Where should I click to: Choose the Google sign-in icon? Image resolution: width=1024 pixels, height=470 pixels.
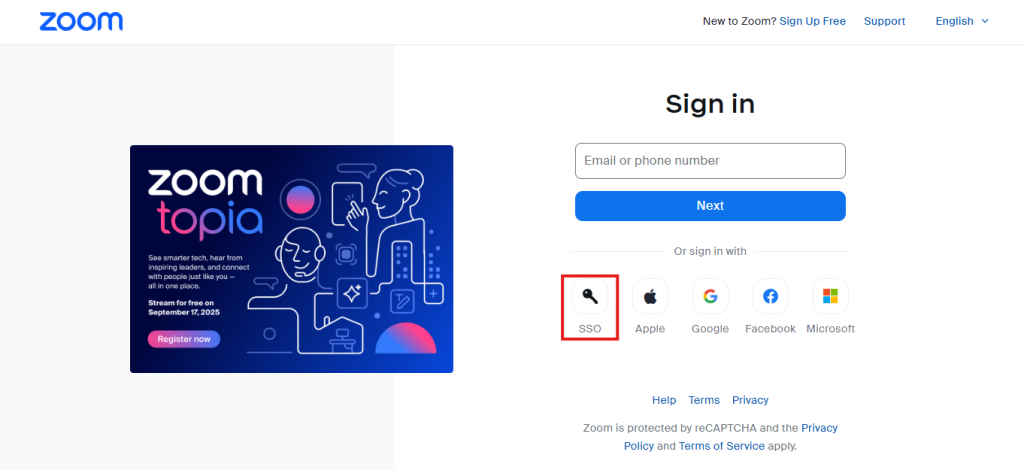(x=710, y=296)
